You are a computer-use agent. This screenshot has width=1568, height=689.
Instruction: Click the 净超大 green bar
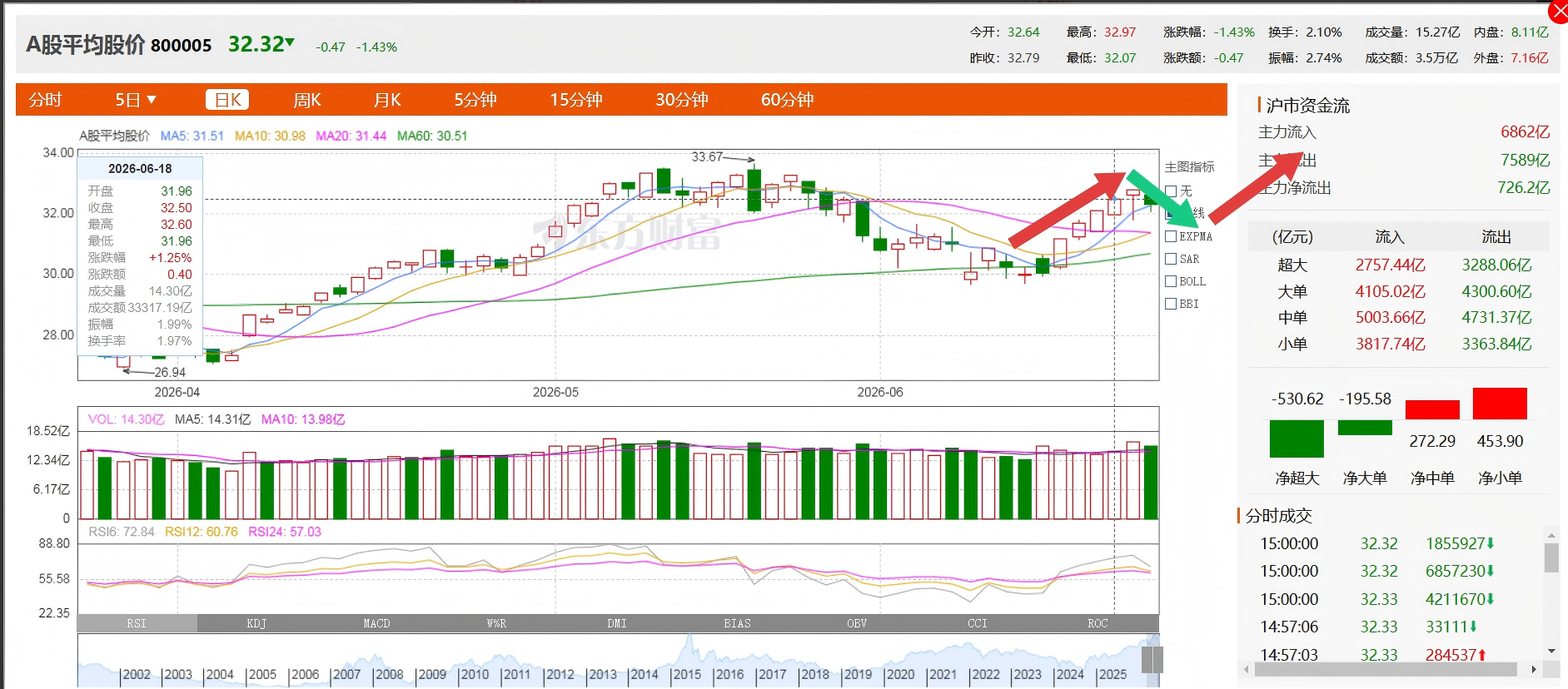[x=1297, y=439]
